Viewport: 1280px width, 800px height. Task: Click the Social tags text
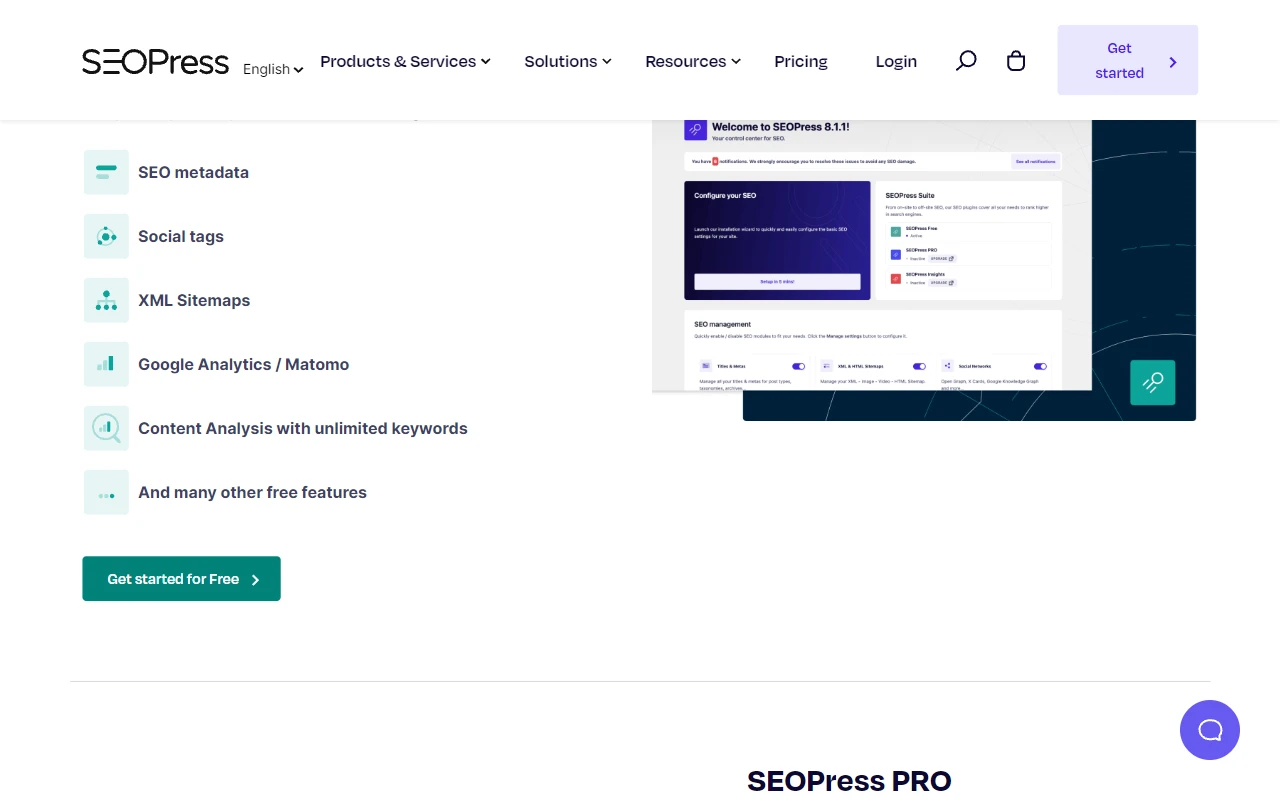(x=181, y=236)
